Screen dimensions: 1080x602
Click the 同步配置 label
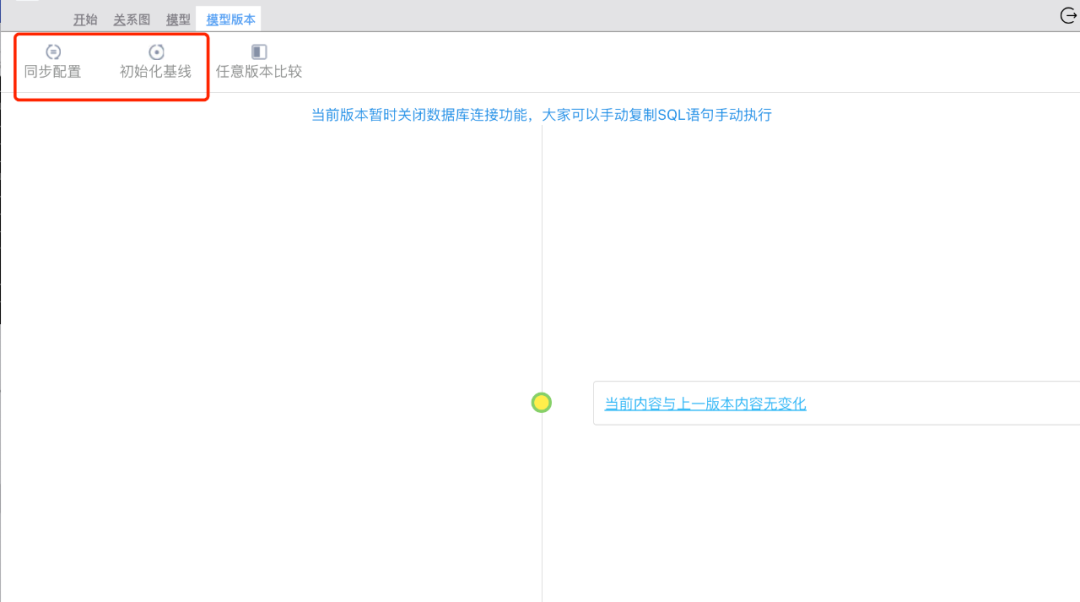coord(53,72)
